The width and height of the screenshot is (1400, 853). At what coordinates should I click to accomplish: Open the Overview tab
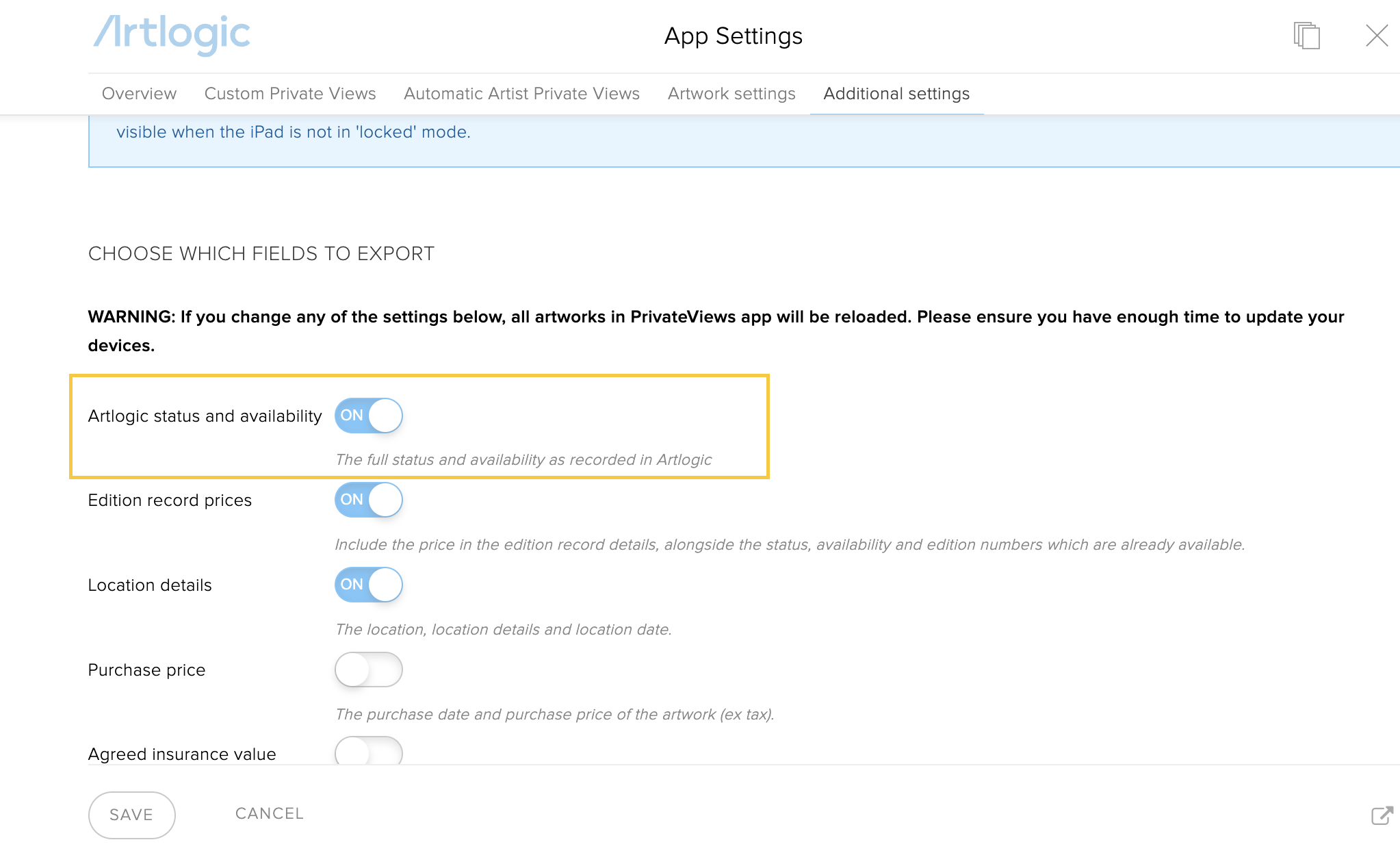click(139, 94)
